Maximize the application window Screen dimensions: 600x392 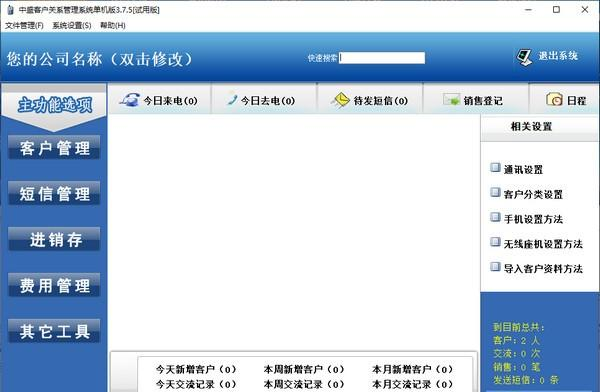coord(556,10)
